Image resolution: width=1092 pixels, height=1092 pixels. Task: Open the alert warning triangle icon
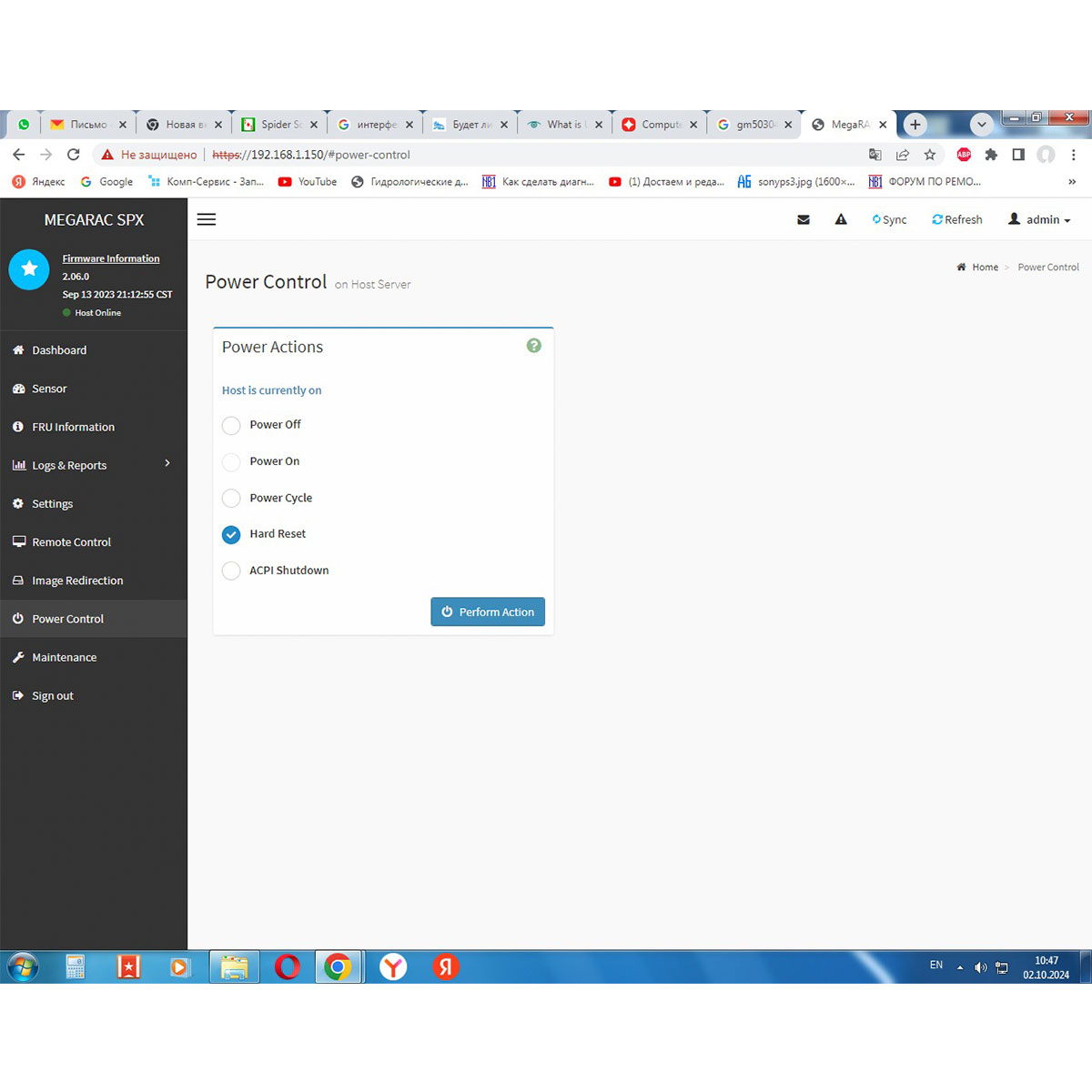[841, 219]
